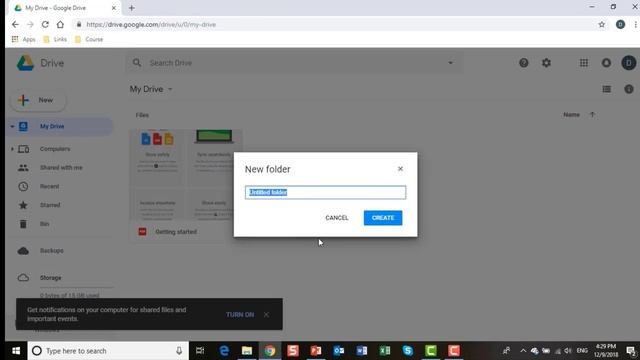Open Chrome profile icon in toolbar
This screenshot has height=360, width=640.
tap(620, 24)
